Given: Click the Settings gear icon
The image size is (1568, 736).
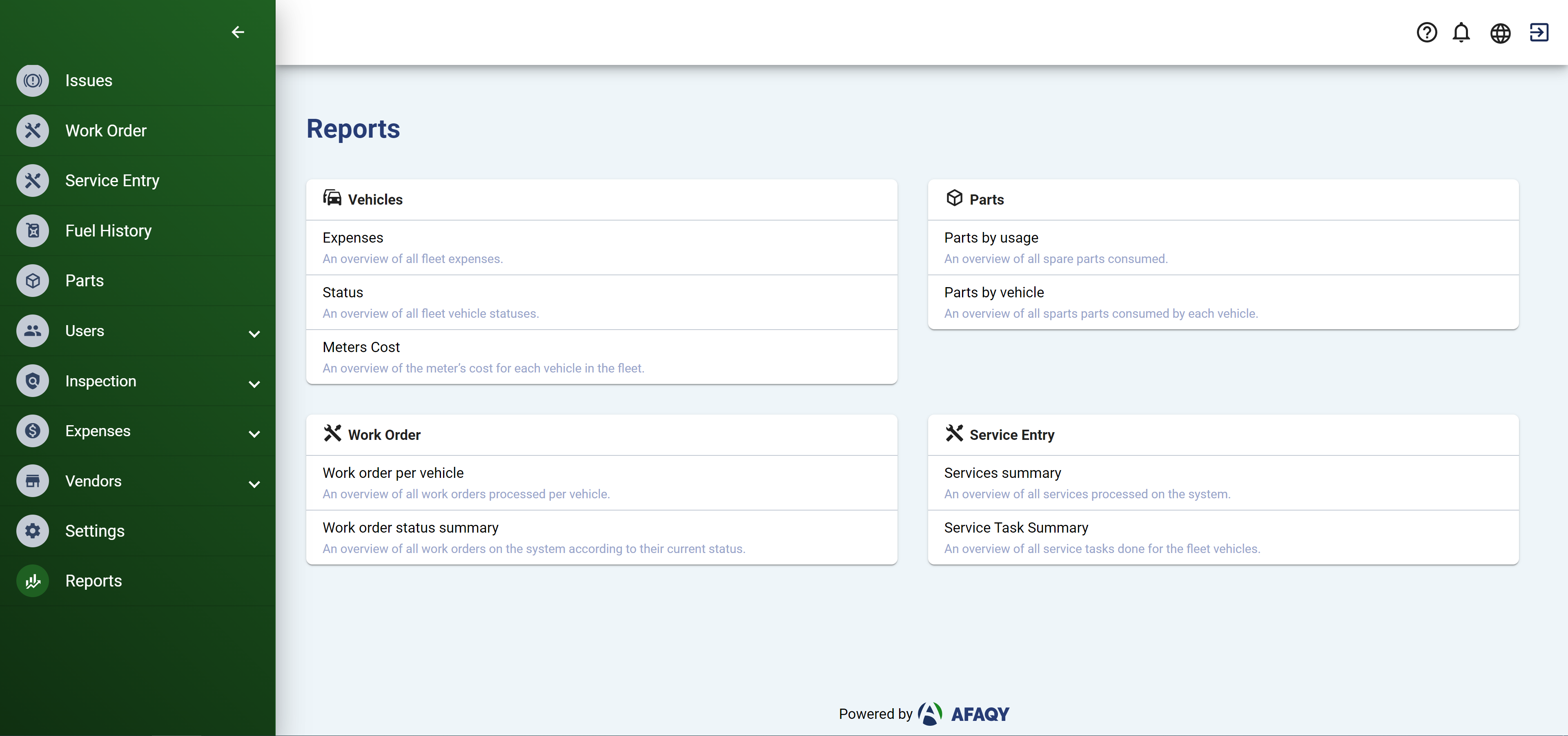Looking at the screenshot, I should point(33,531).
